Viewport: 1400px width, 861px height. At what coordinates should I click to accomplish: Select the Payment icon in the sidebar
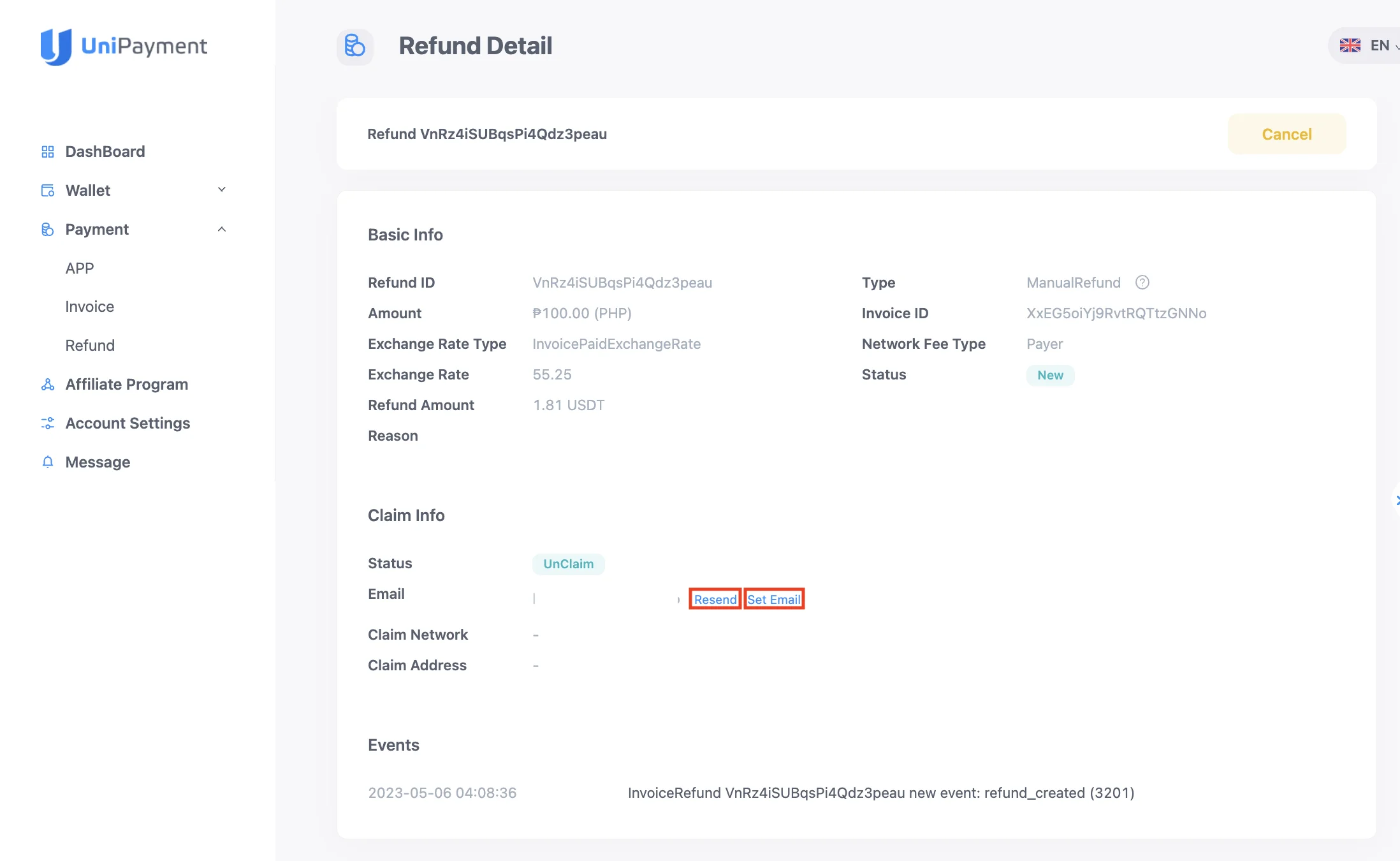pos(47,229)
